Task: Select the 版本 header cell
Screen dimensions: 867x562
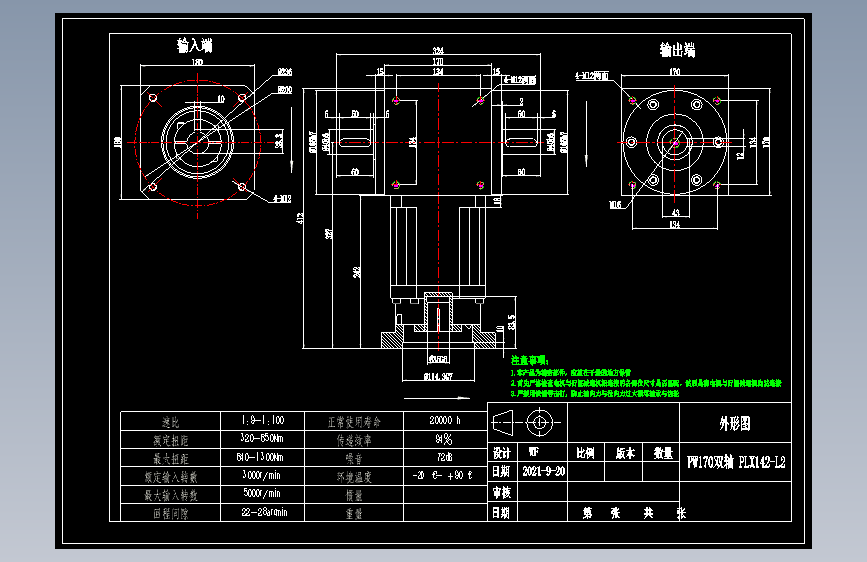Action: [625, 453]
